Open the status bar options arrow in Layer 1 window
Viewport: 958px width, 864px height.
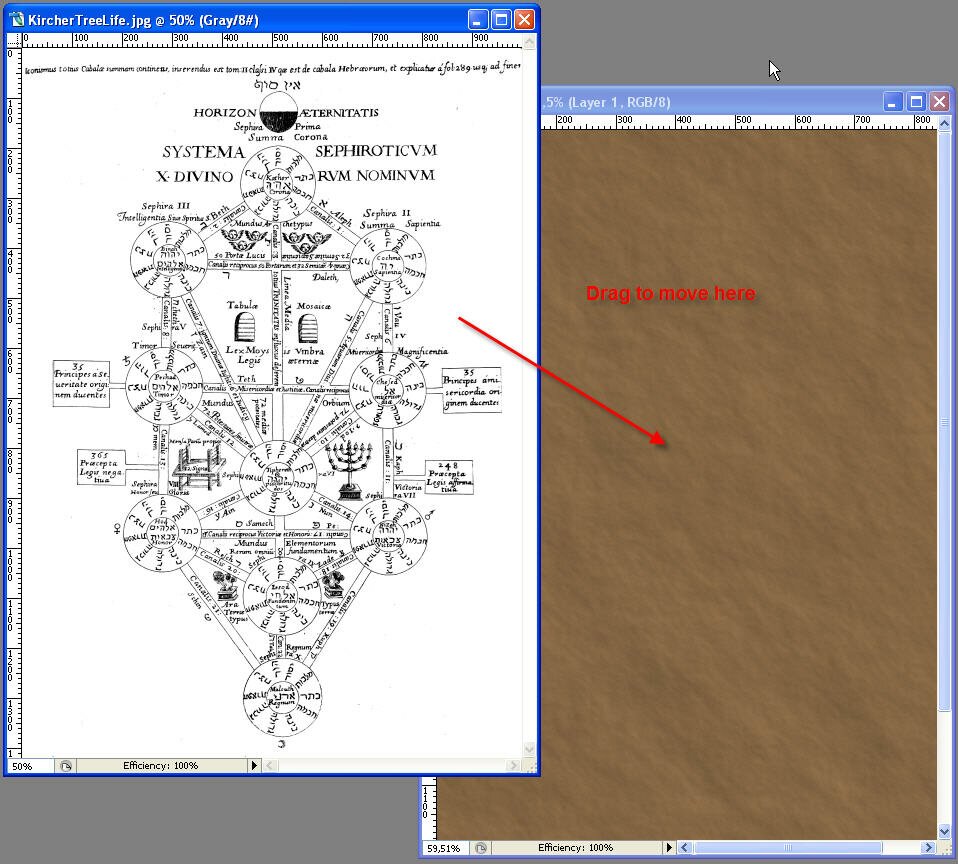pos(669,848)
